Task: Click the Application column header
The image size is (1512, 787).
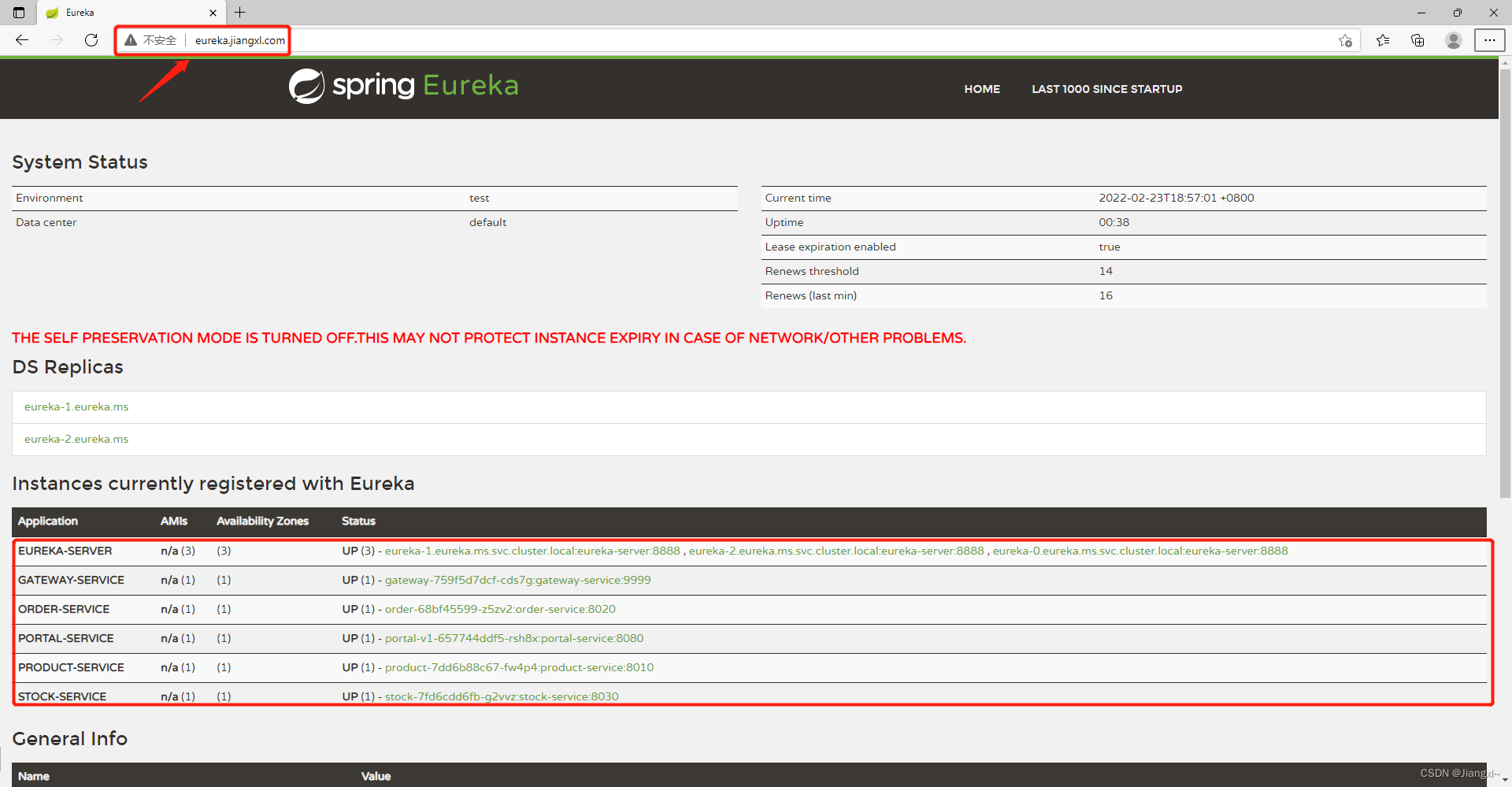Action: 48,521
